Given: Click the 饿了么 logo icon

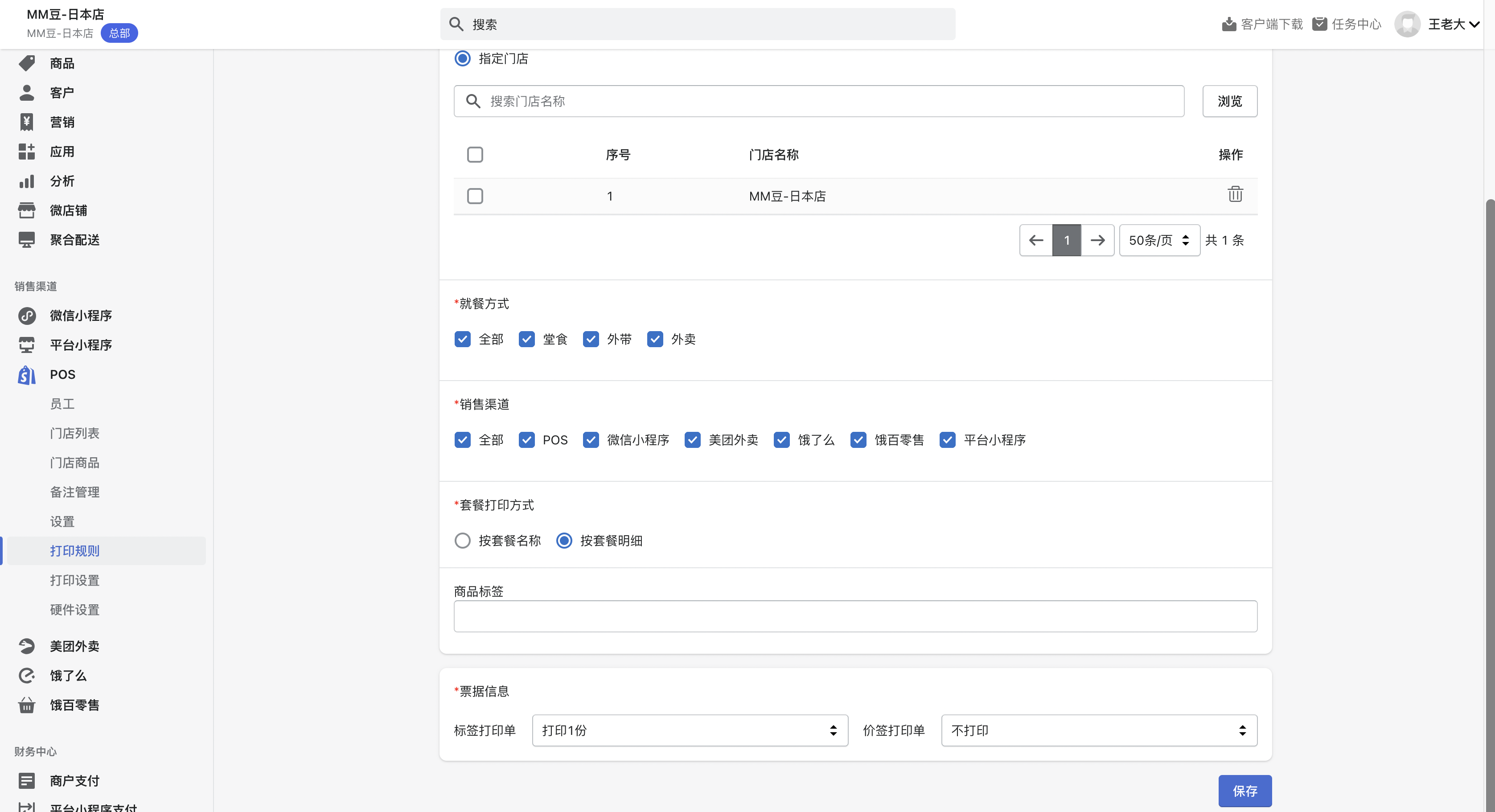Looking at the screenshot, I should tap(27, 676).
